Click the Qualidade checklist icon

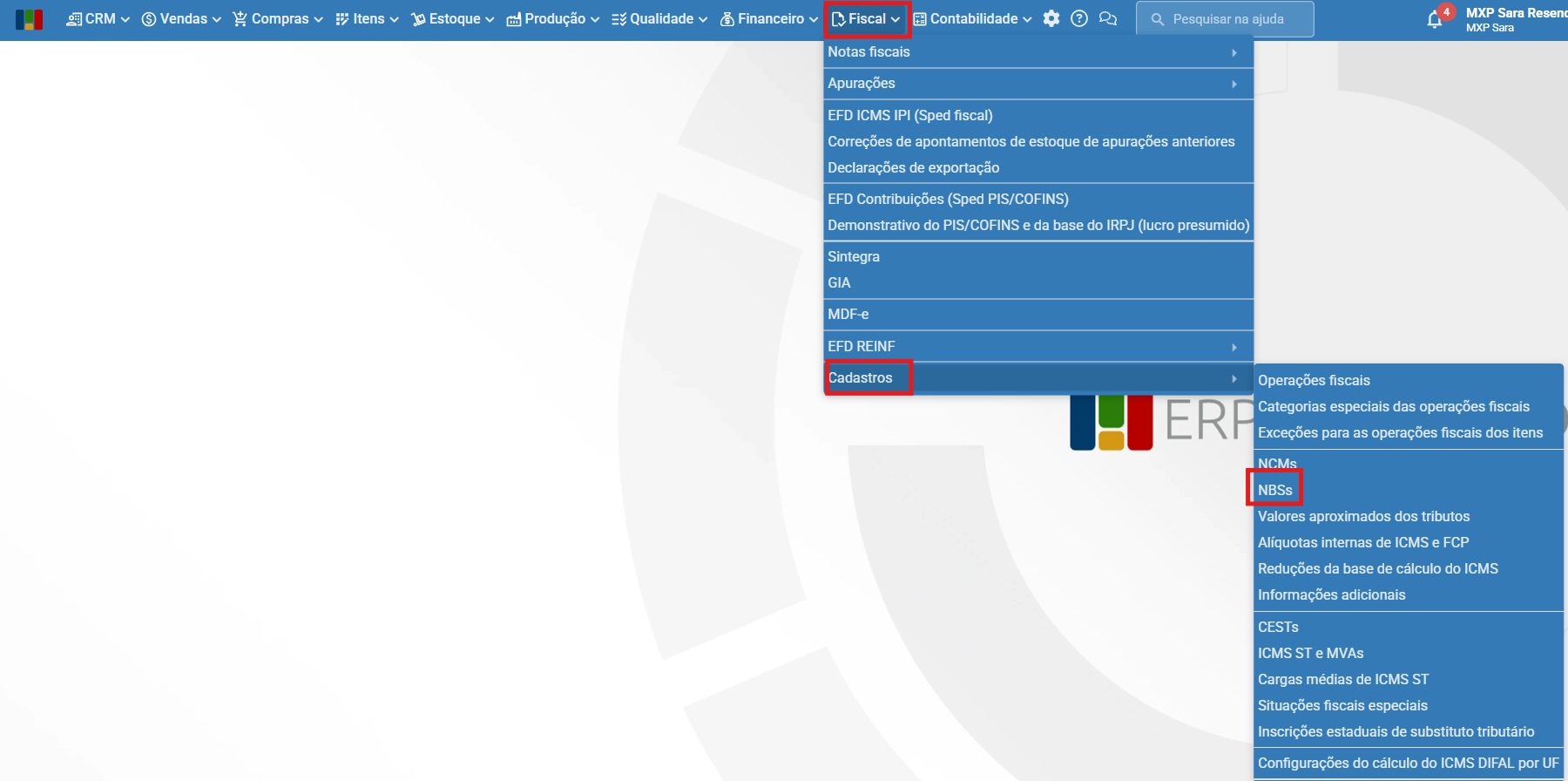coord(618,19)
